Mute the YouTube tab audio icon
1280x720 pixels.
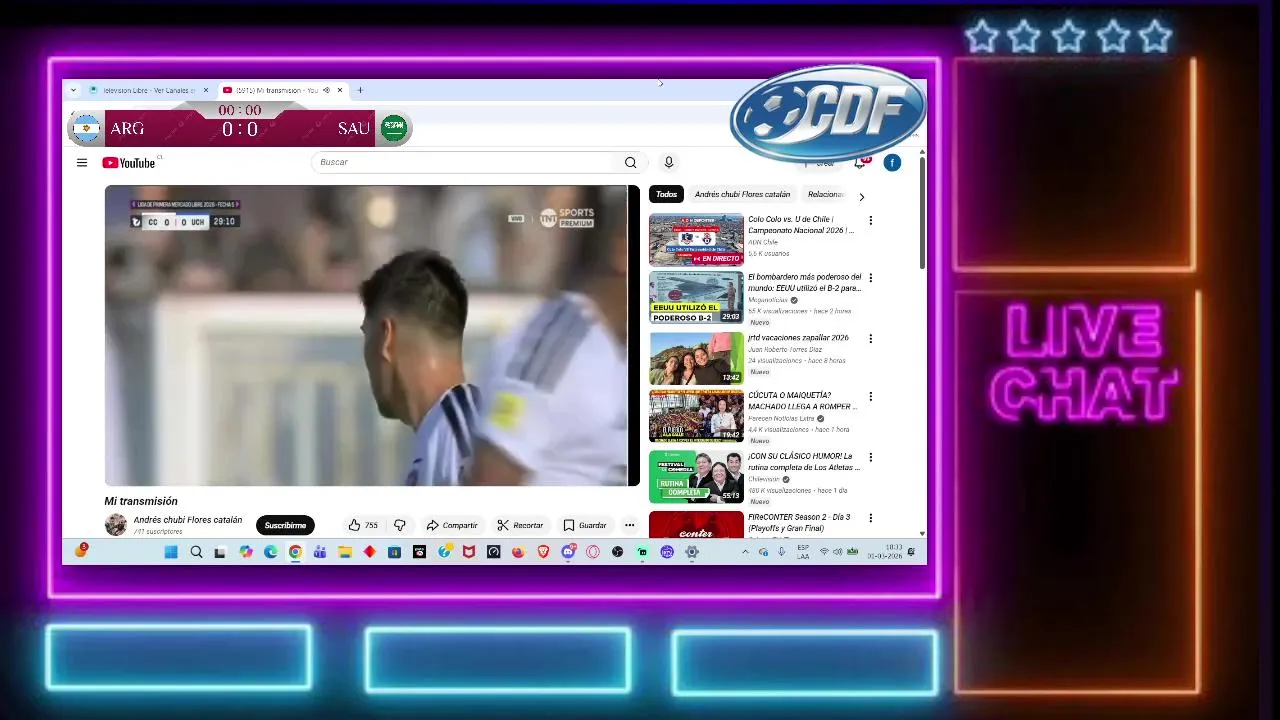click(326, 90)
